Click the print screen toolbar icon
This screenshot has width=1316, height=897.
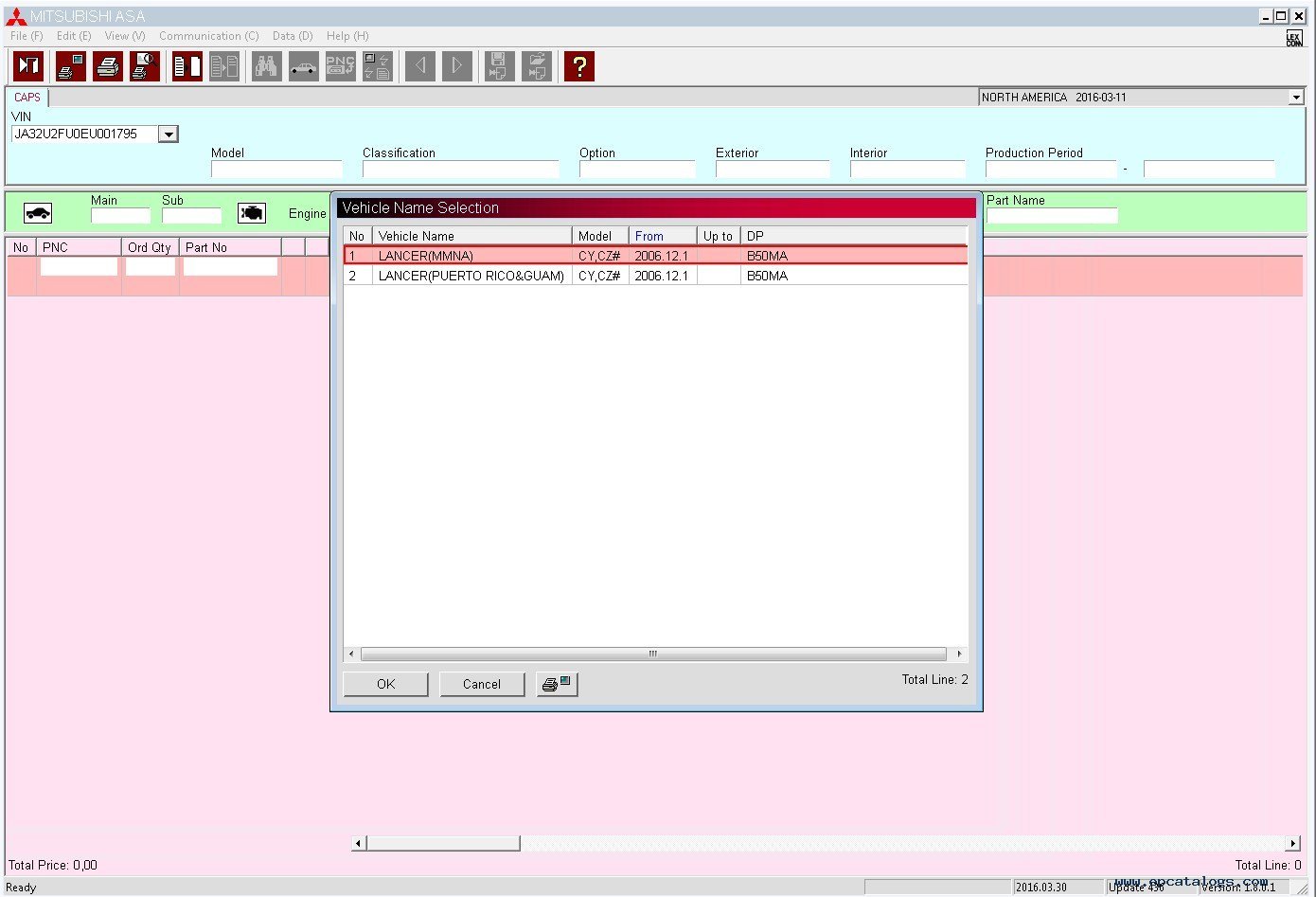(70, 66)
